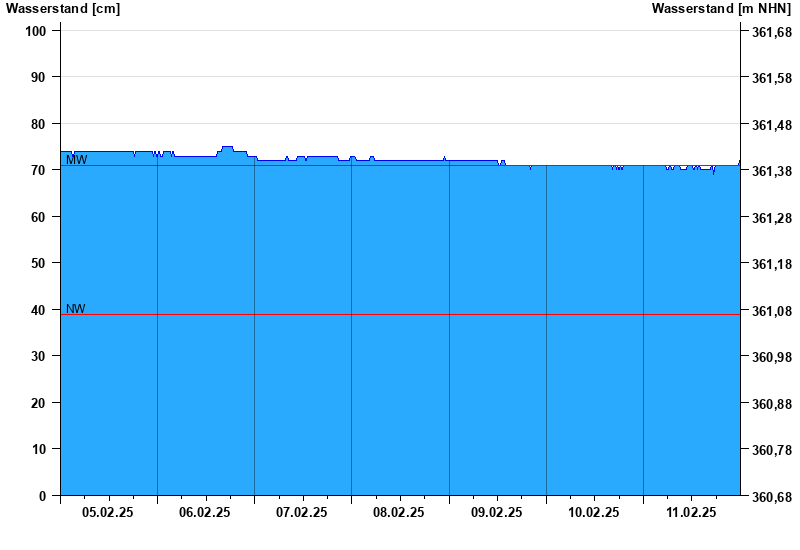
Task: Click the 08.02.25 date label
Action: [x=398, y=512]
